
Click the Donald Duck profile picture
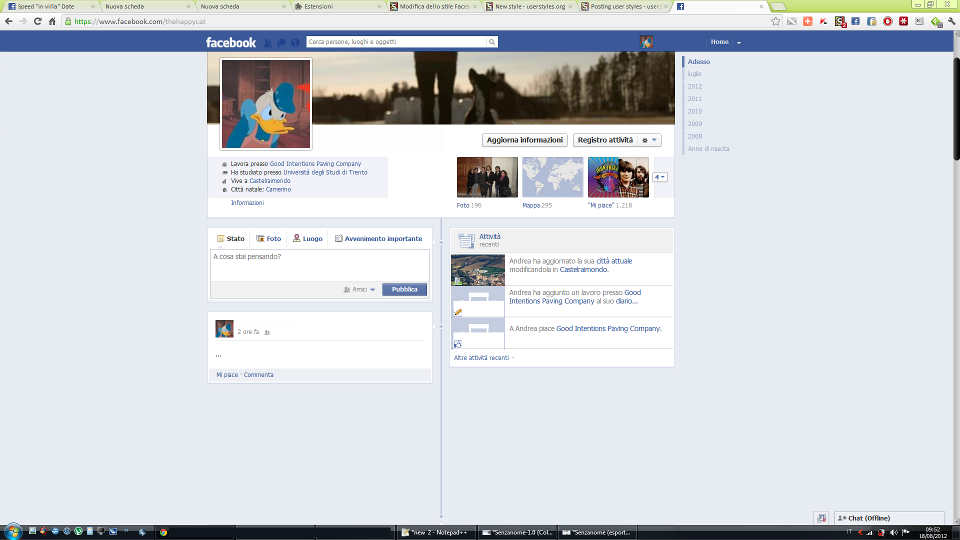click(x=266, y=104)
